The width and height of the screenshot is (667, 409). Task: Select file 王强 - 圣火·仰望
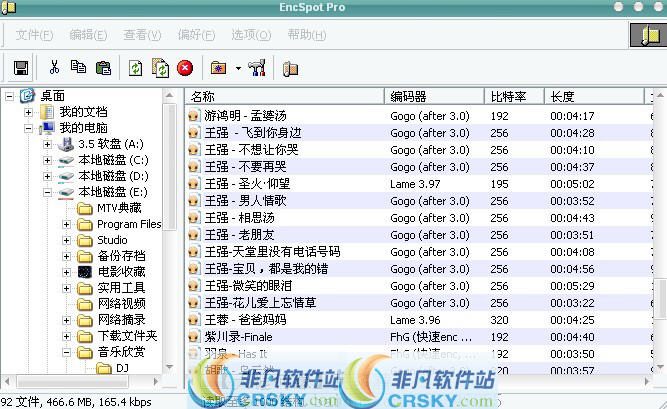pos(247,184)
